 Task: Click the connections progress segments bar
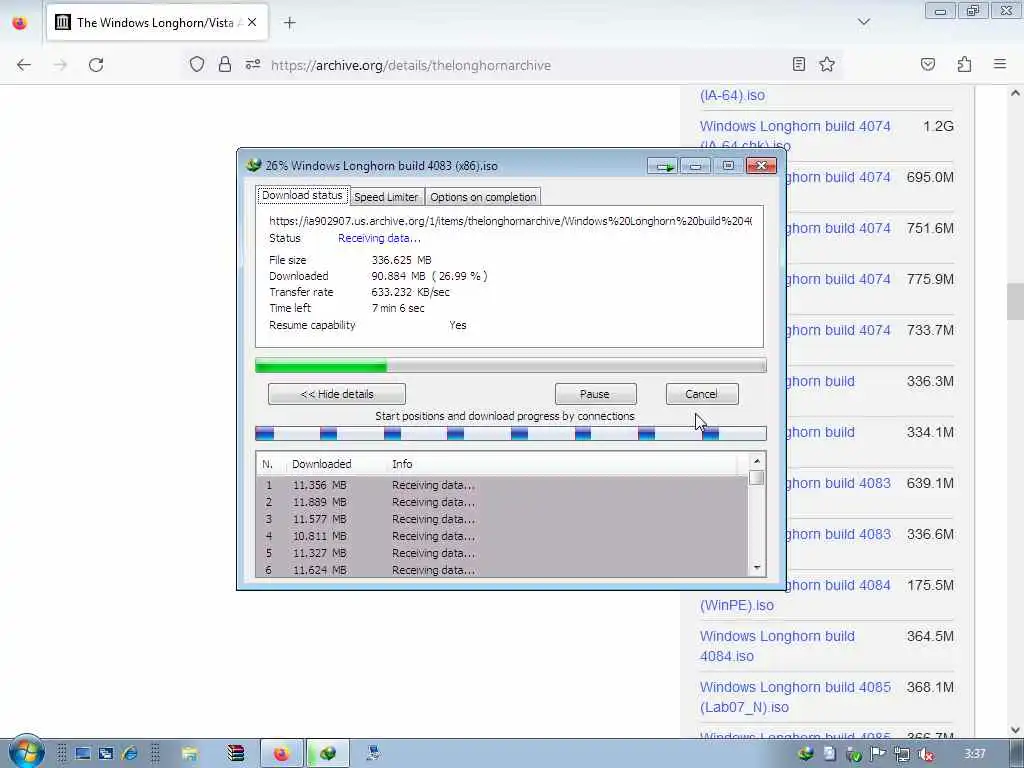[x=511, y=433]
